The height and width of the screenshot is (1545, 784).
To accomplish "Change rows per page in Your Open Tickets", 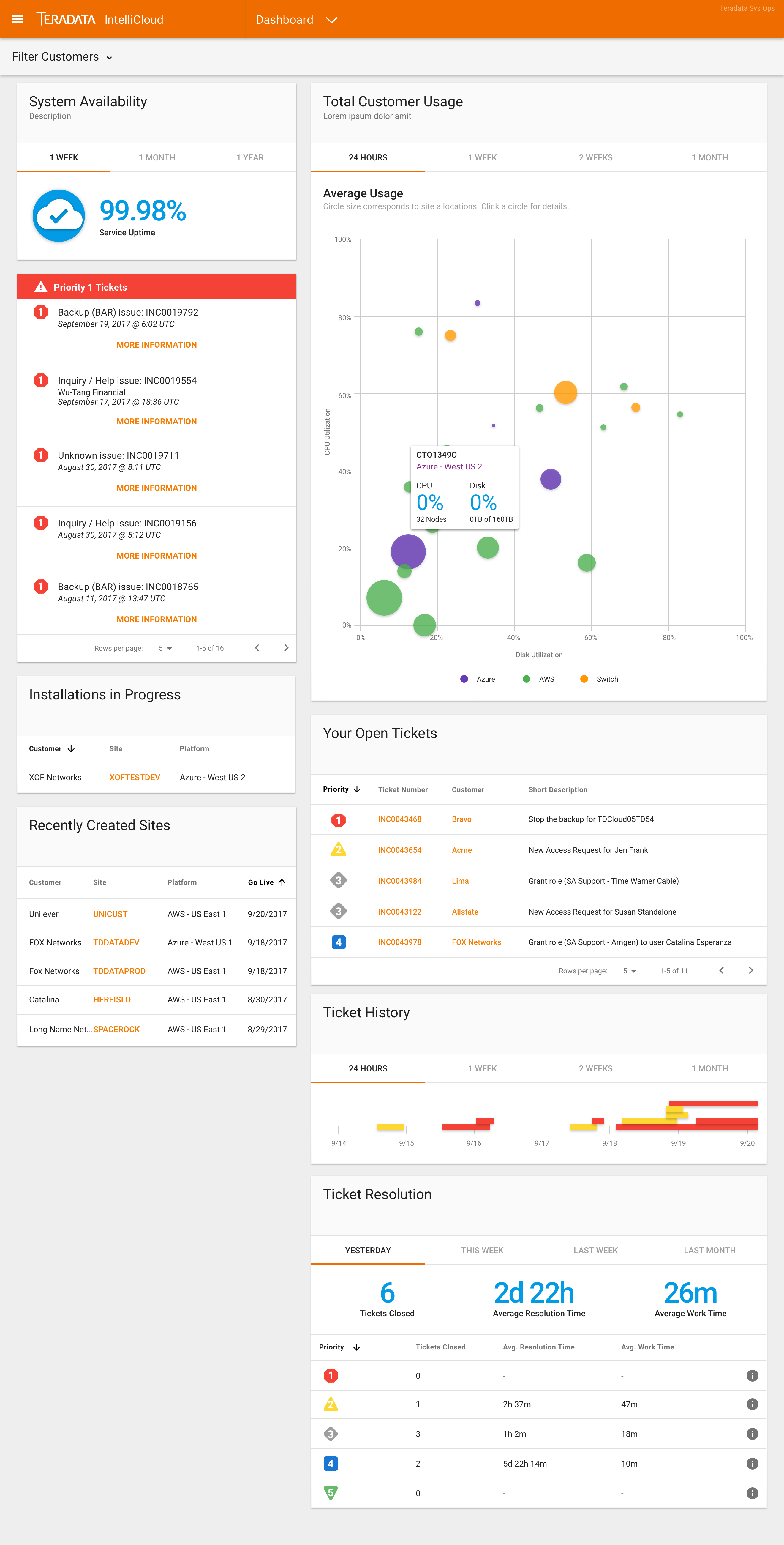I will pyautogui.click(x=629, y=971).
